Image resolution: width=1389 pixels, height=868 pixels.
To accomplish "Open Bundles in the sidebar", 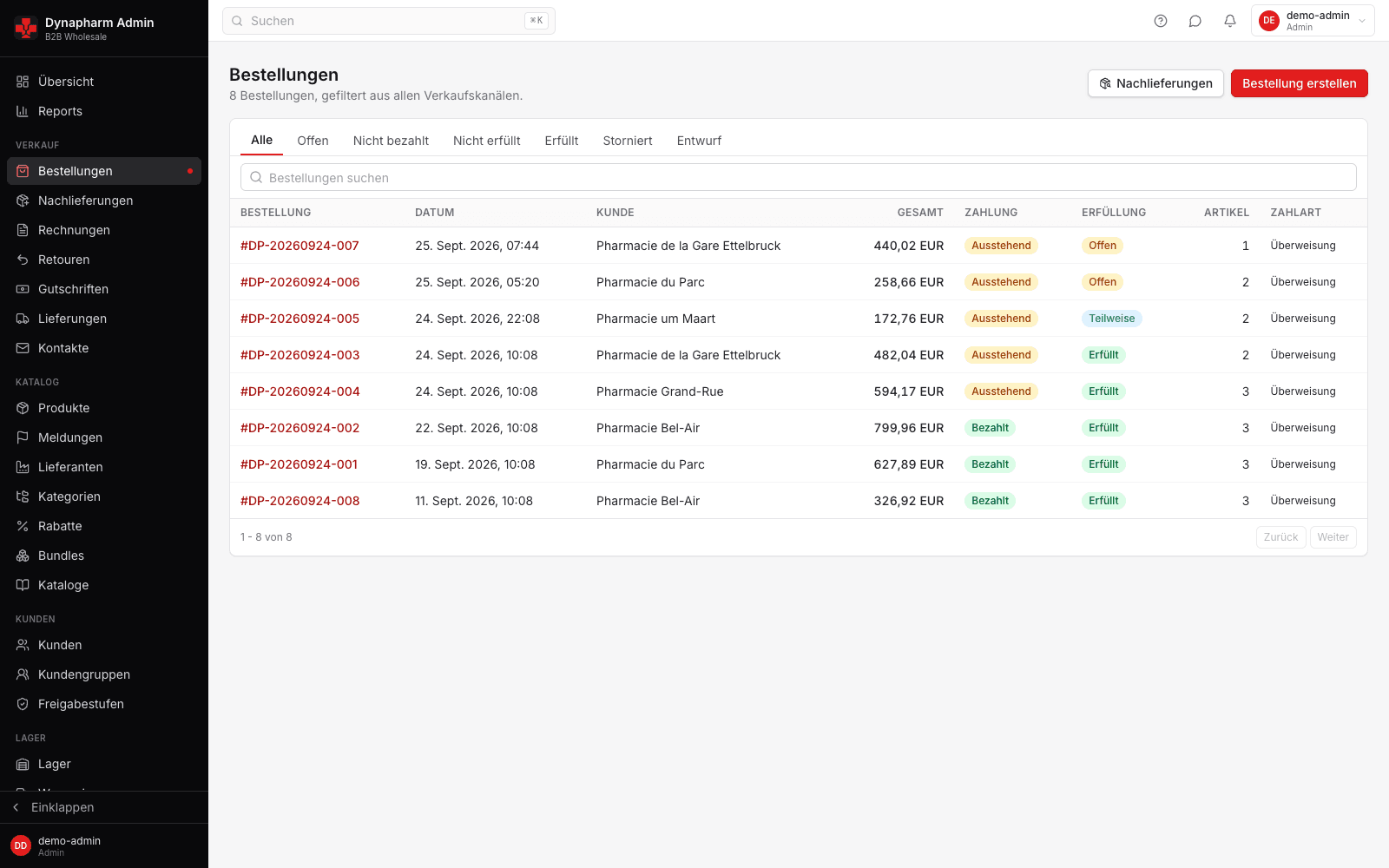I will pyautogui.click(x=104, y=556).
